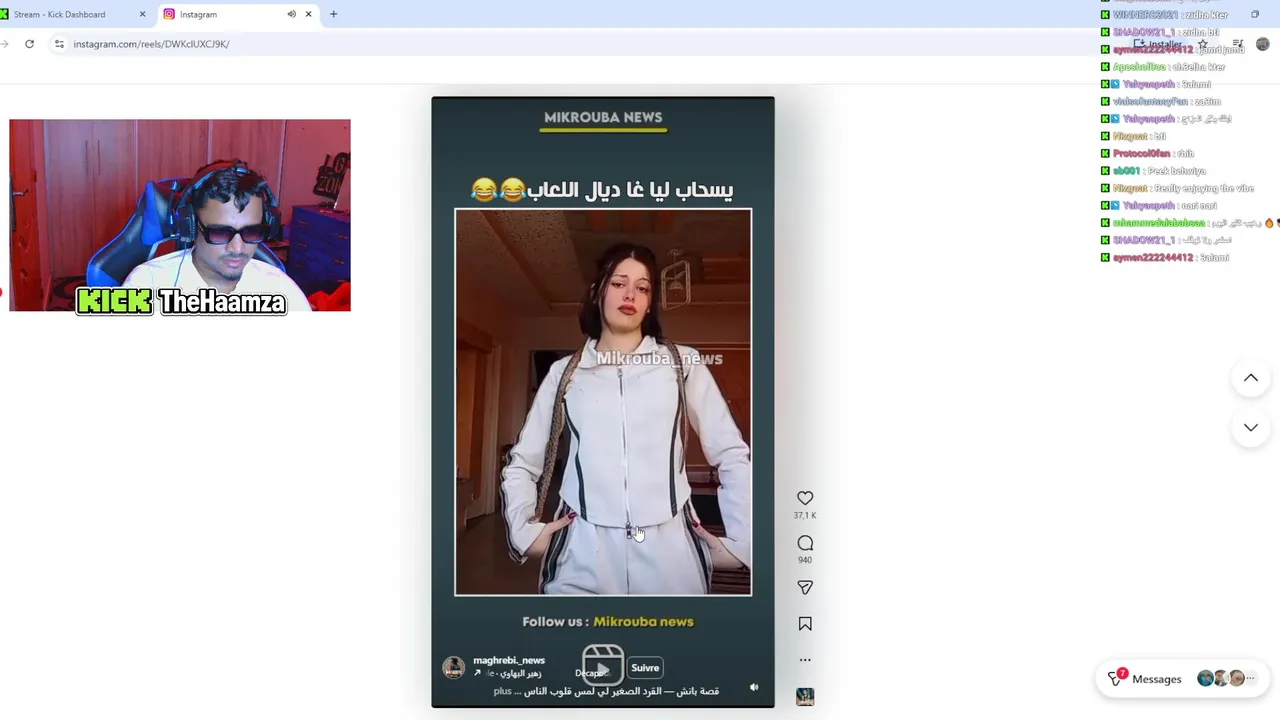The width and height of the screenshot is (1280, 720).
Task: Click the Installer app button
Action: 1158,44
